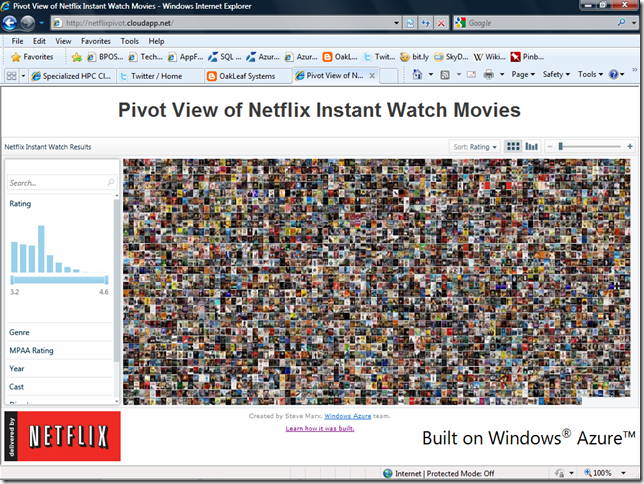This screenshot has width=644, height=484.
Task: Open the Windows Azure link
Action: pos(347,416)
